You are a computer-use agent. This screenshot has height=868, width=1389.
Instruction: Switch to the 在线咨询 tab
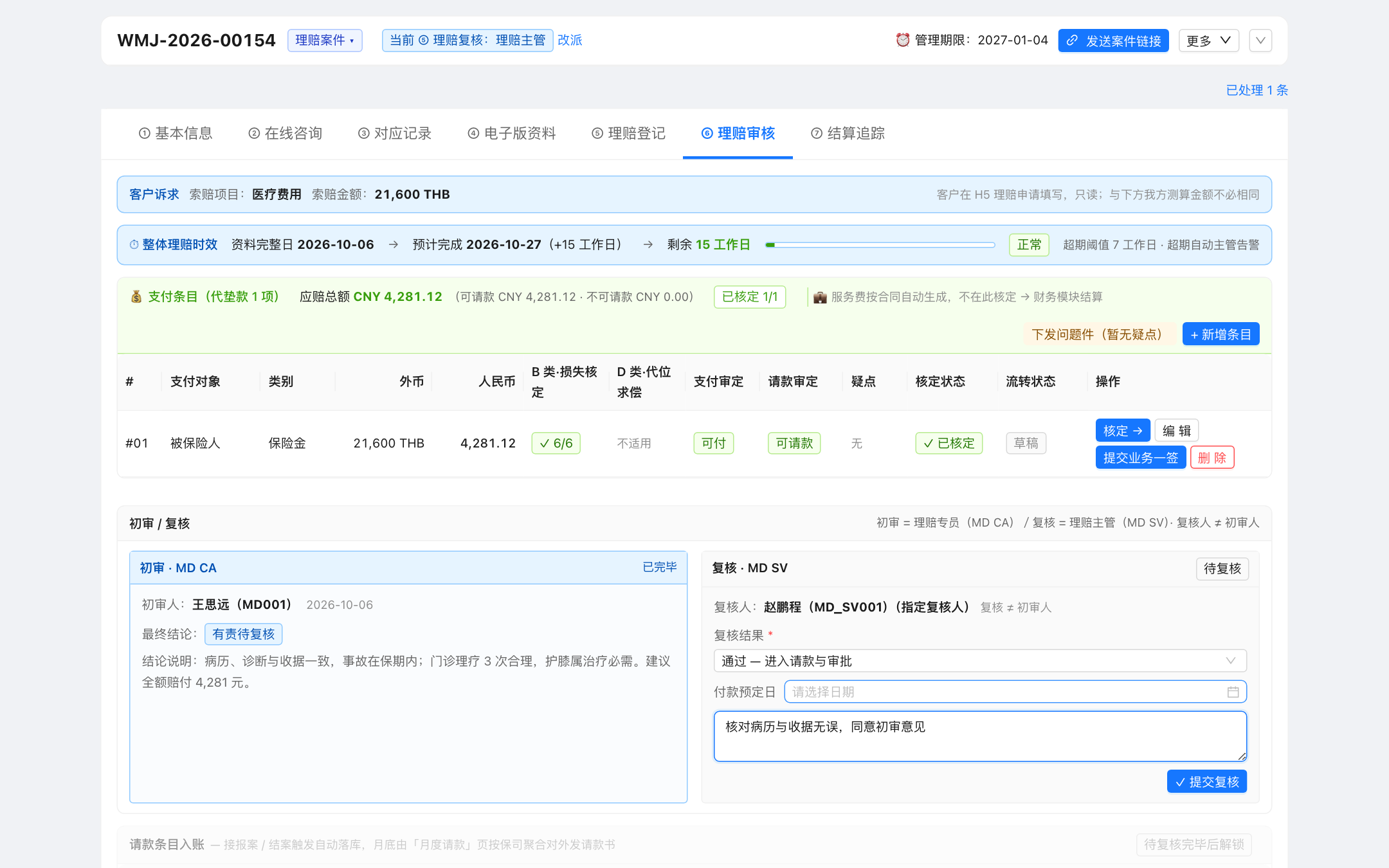[x=285, y=133]
